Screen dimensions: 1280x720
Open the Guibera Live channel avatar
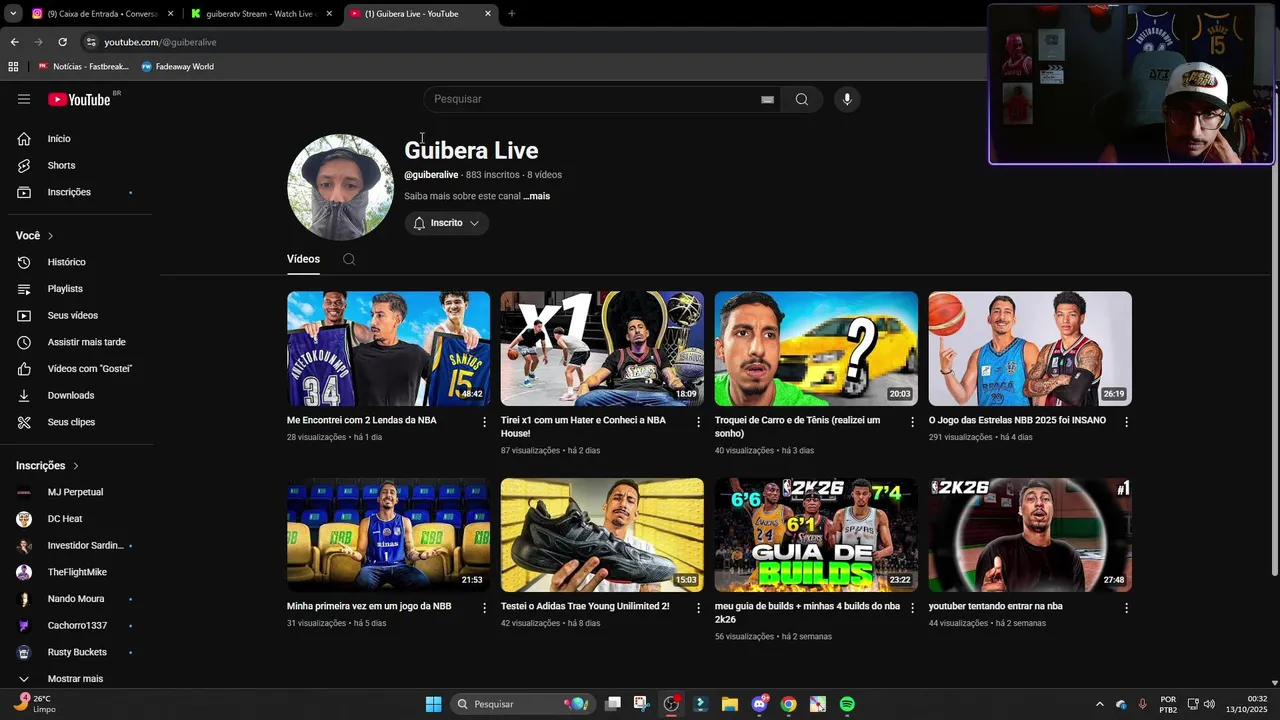click(x=341, y=187)
